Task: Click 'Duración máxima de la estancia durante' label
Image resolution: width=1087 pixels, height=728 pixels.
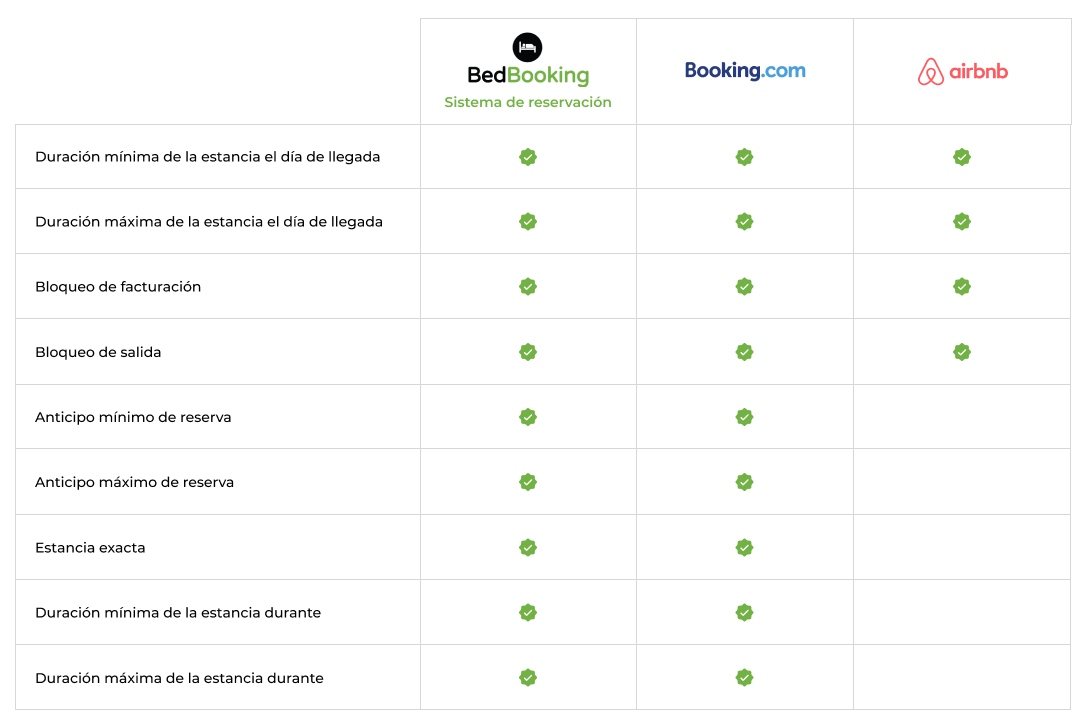Action: coord(179,678)
